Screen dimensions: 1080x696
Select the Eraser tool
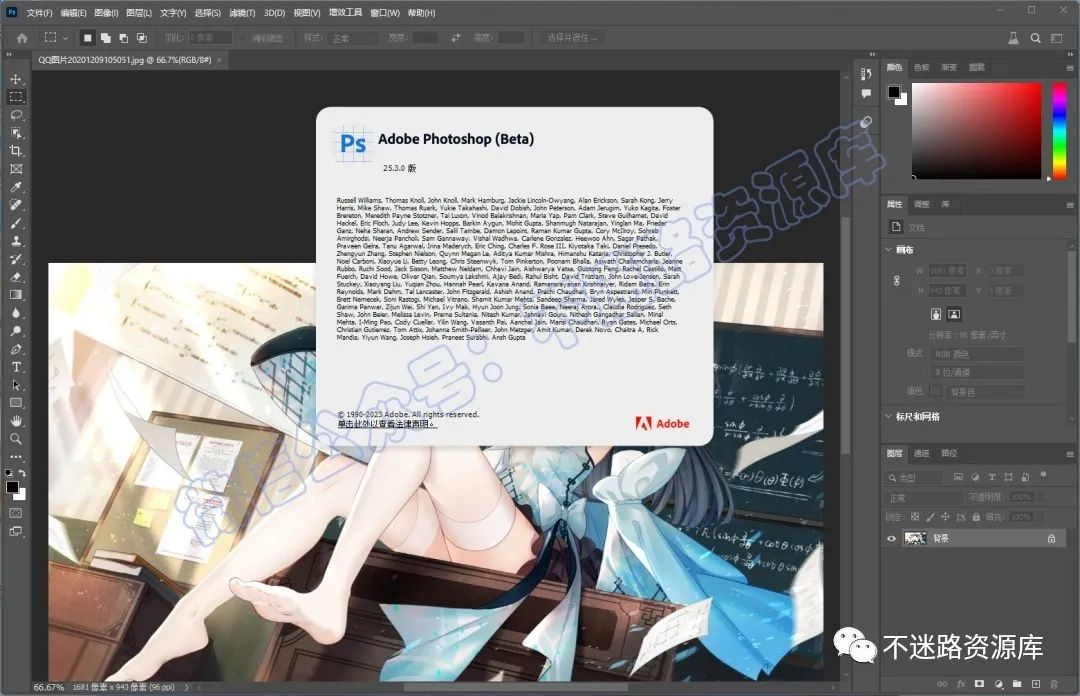16,277
